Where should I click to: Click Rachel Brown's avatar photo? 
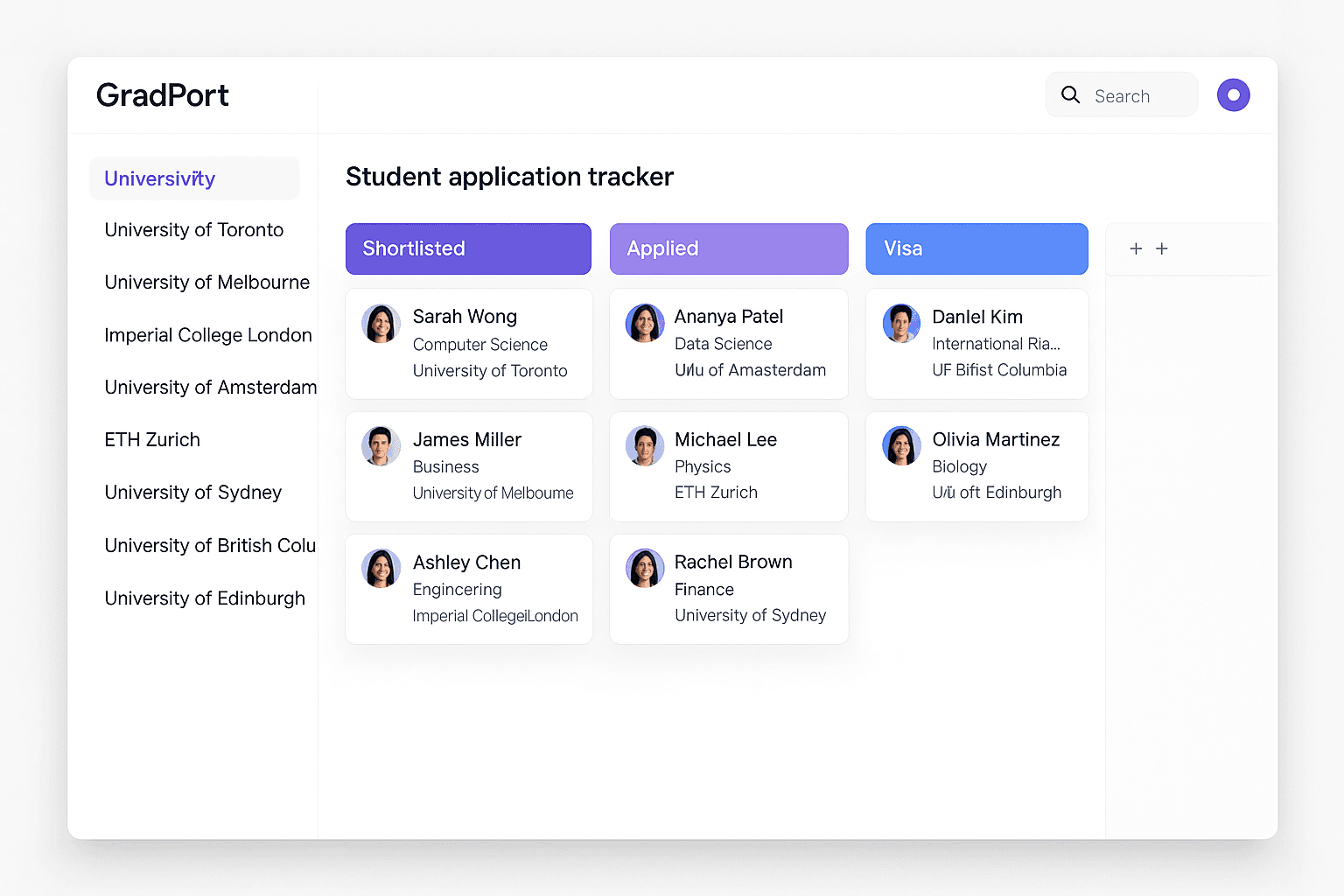645,569
